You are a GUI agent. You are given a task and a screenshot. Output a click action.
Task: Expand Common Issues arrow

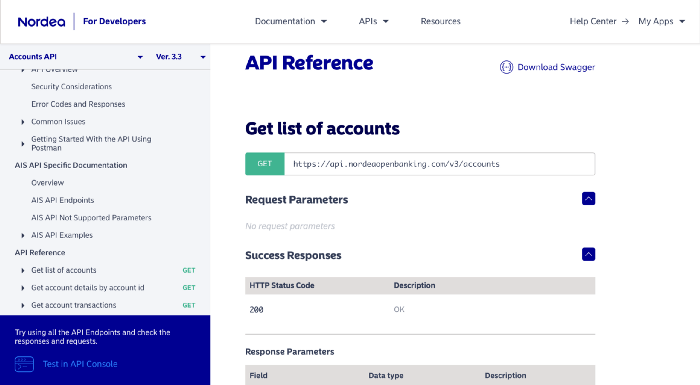[23, 121]
